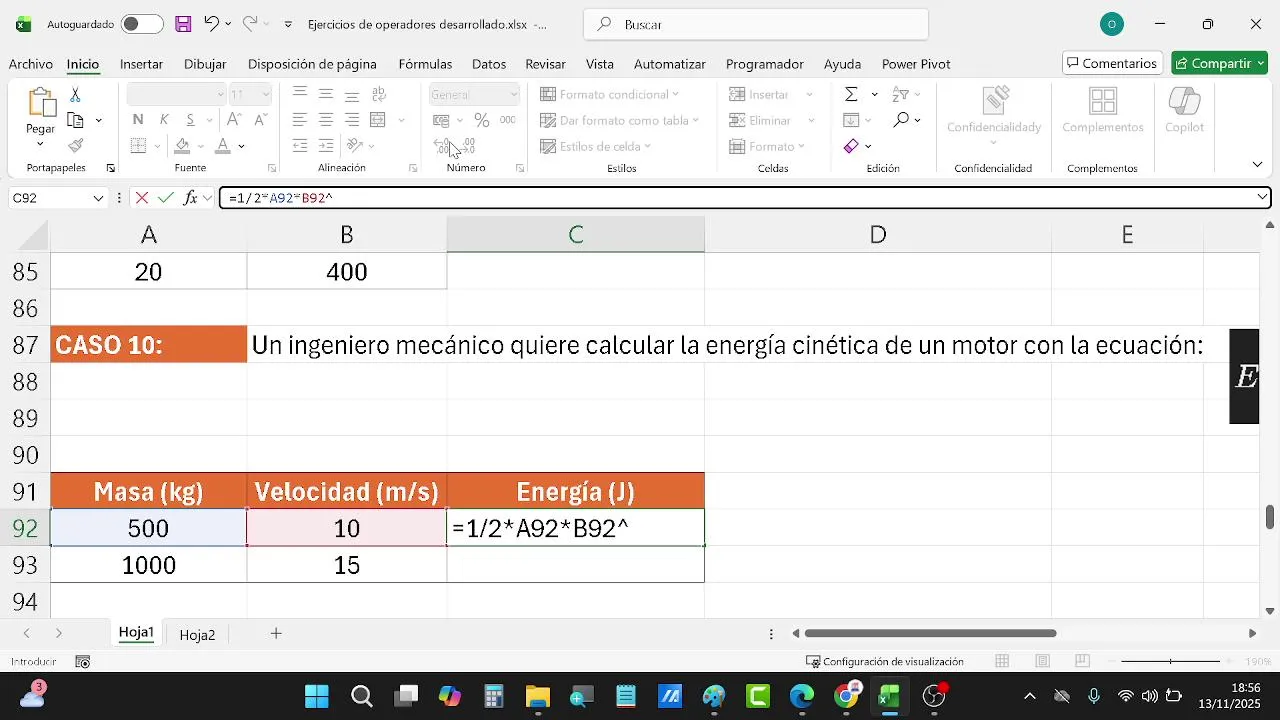Open Formato condicional dropdown
The width and height of the screenshot is (1280, 720).
(x=609, y=94)
